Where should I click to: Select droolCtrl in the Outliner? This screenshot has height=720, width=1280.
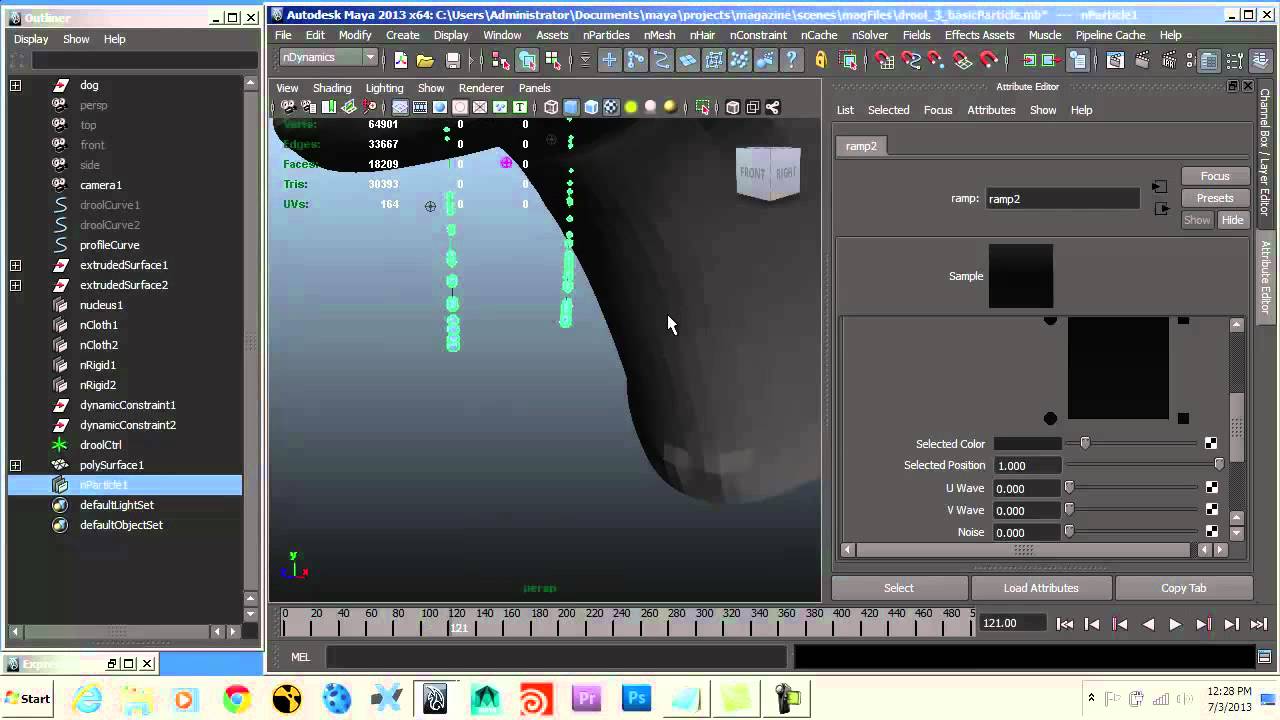pyautogui.click(x=101, y=445)
